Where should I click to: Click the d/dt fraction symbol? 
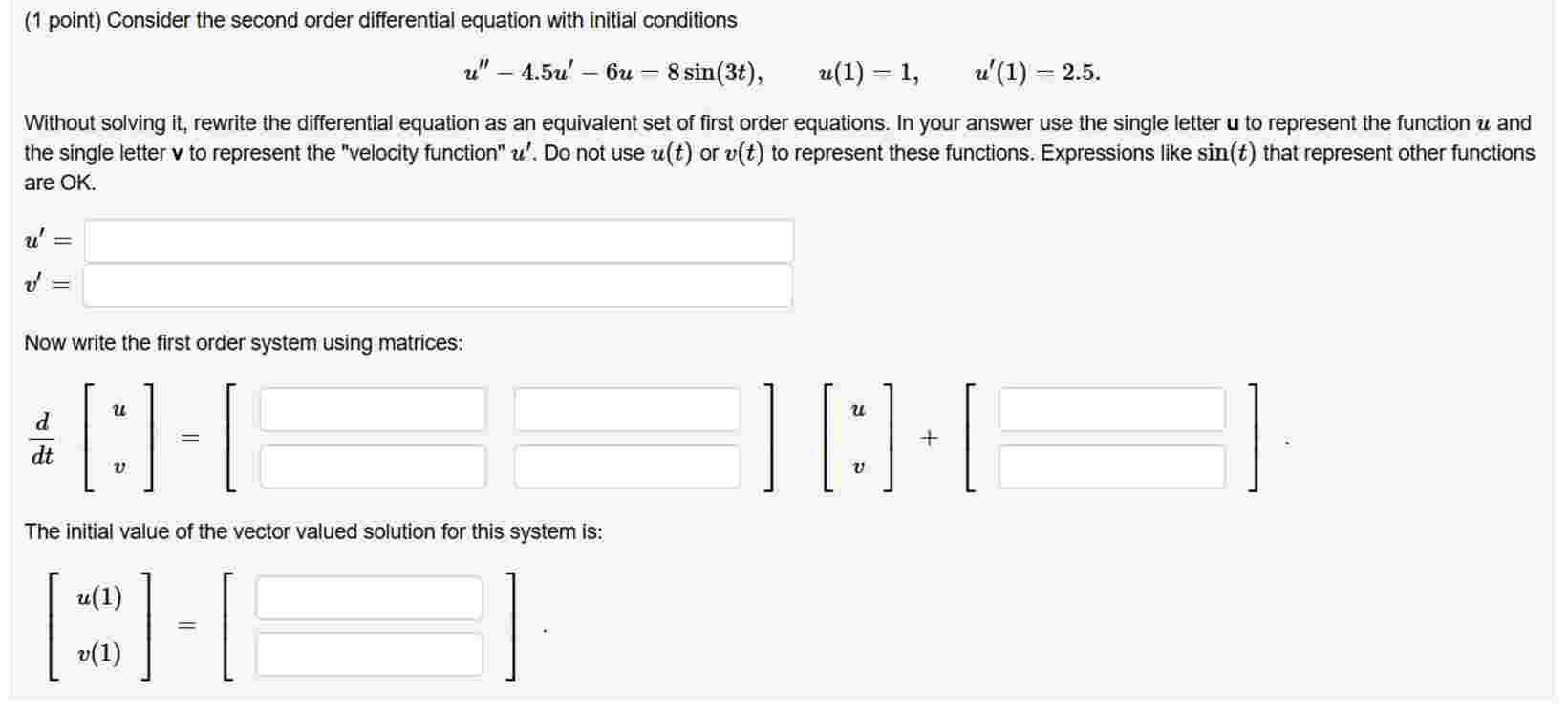pos(41,438)
